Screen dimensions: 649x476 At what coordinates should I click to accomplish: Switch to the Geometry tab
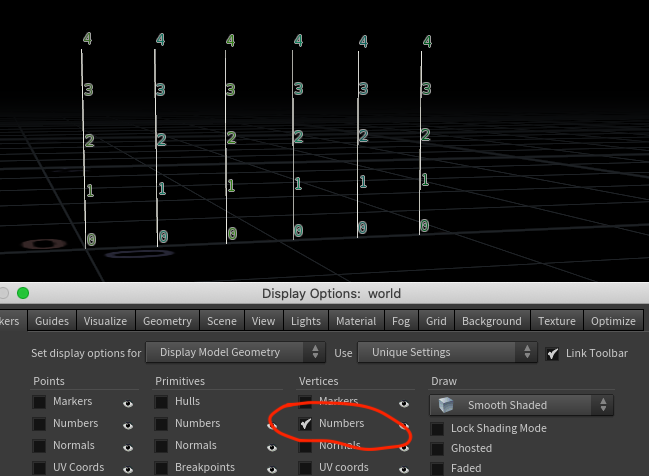[x=167, y=321]
